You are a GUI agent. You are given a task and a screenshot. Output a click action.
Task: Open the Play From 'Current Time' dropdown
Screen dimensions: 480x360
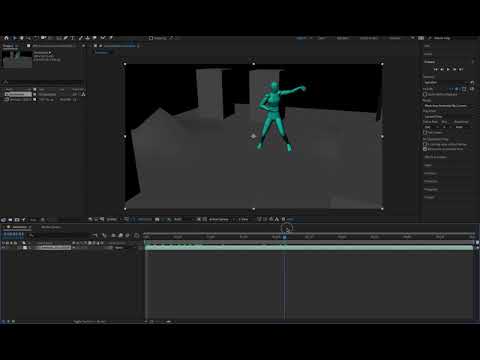point(446,117)
